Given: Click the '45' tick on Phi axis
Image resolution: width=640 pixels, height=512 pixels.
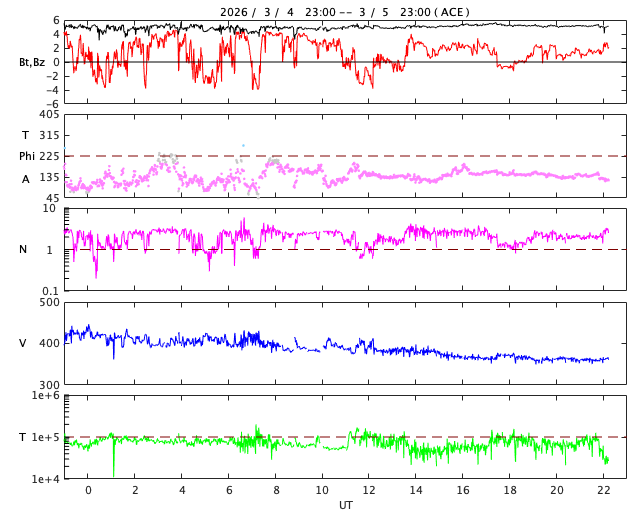Looking at the screenshot, I should coord(53,198).
